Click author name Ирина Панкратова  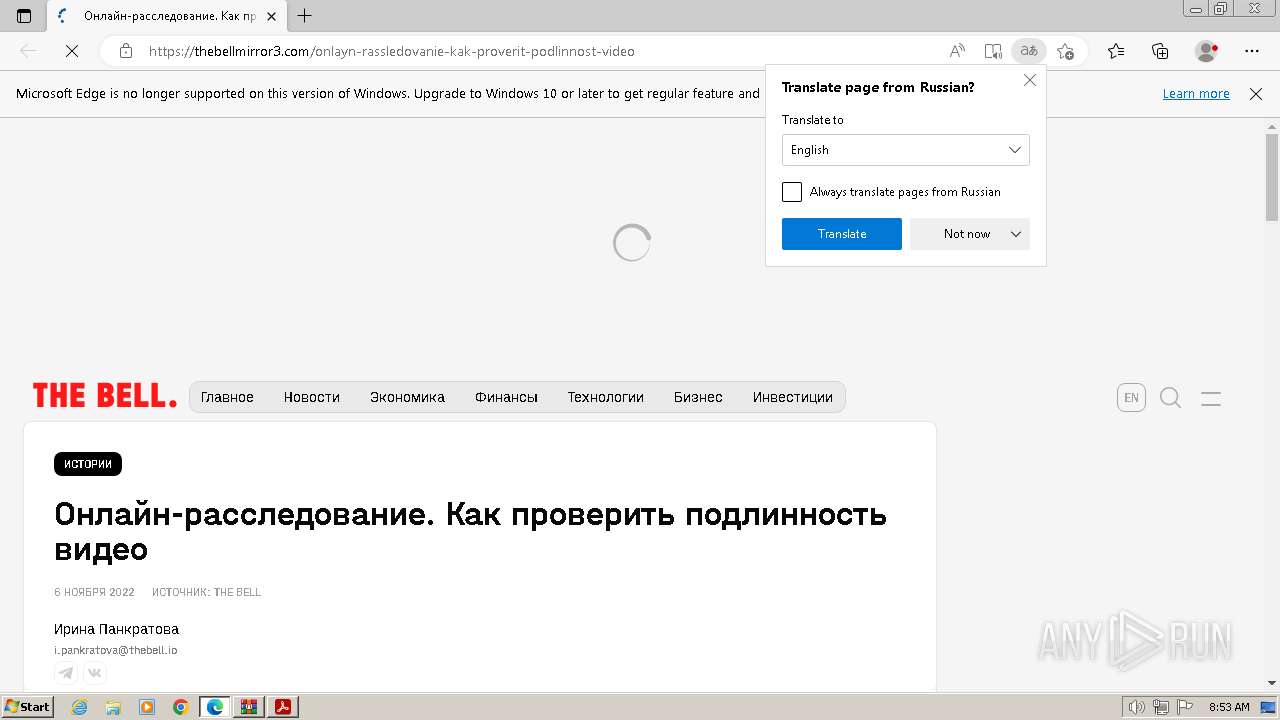pyautogui.click(x=117, y=629)
